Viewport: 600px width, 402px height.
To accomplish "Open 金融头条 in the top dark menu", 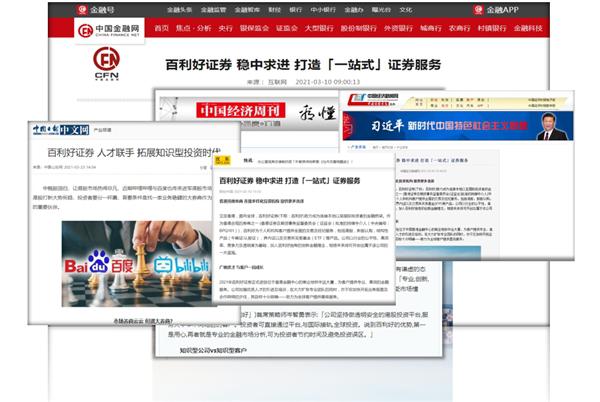I will [x=179, y=10].
